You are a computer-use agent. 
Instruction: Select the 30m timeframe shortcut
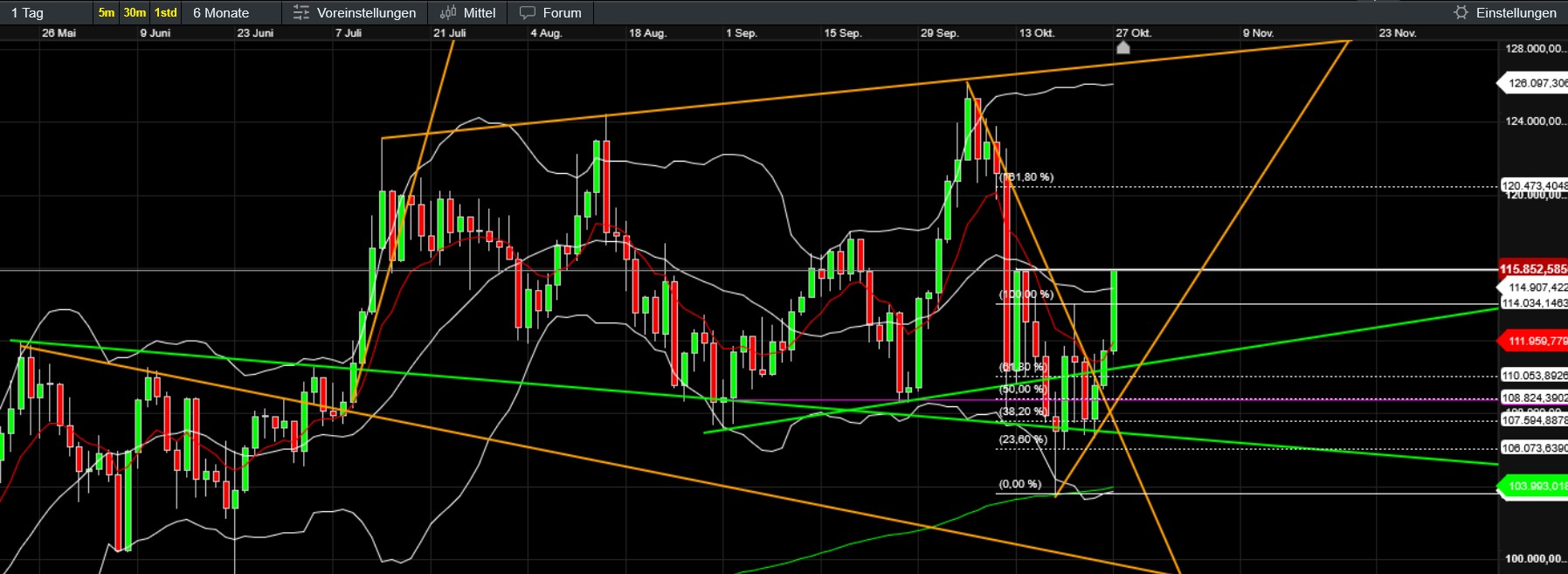pyautogui.click(x=135, y=13)
